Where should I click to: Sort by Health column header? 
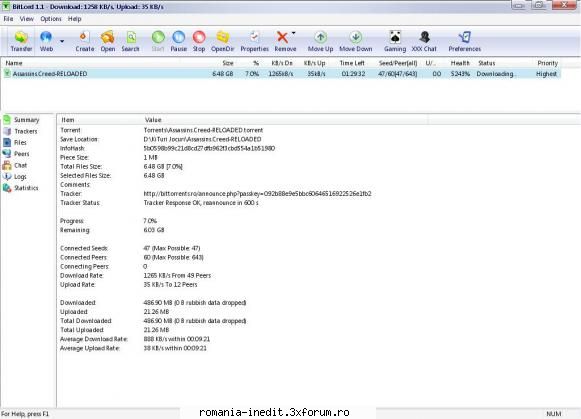coord(460,63)
